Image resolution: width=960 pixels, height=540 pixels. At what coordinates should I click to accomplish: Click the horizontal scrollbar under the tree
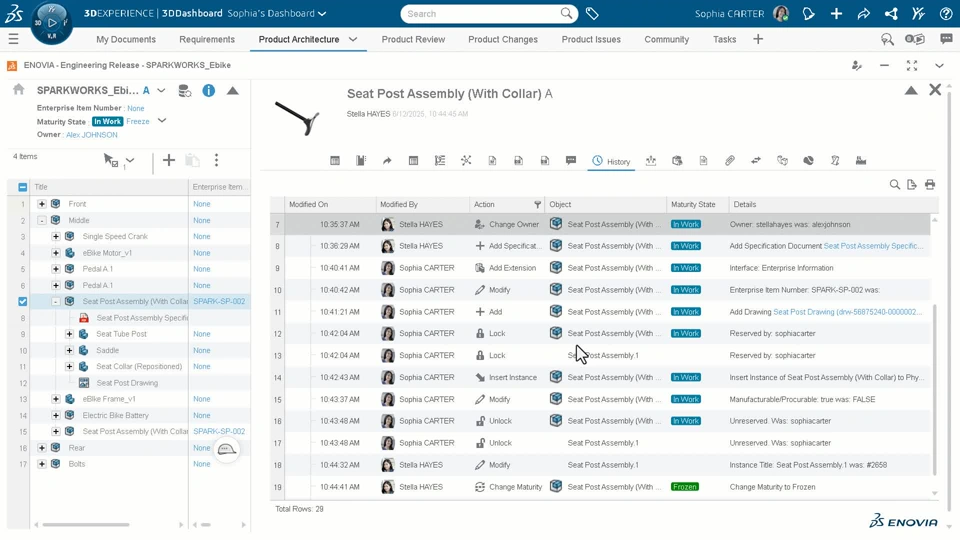point(86,525)
